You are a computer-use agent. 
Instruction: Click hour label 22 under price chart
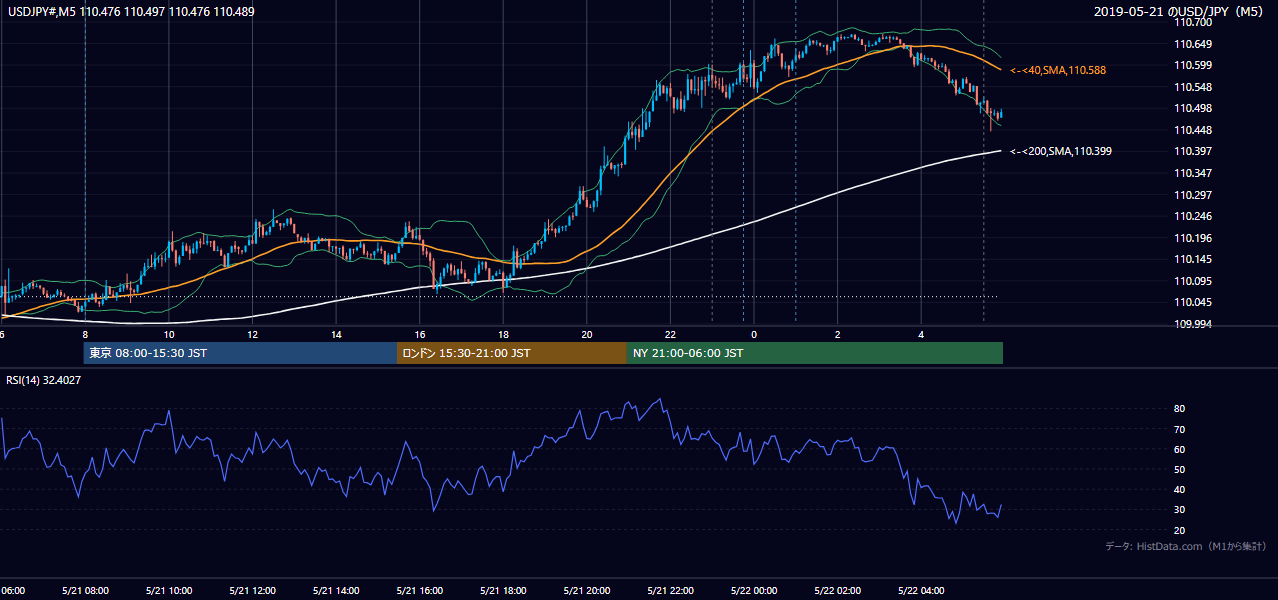pyautogui.click(x=670, y=334)
